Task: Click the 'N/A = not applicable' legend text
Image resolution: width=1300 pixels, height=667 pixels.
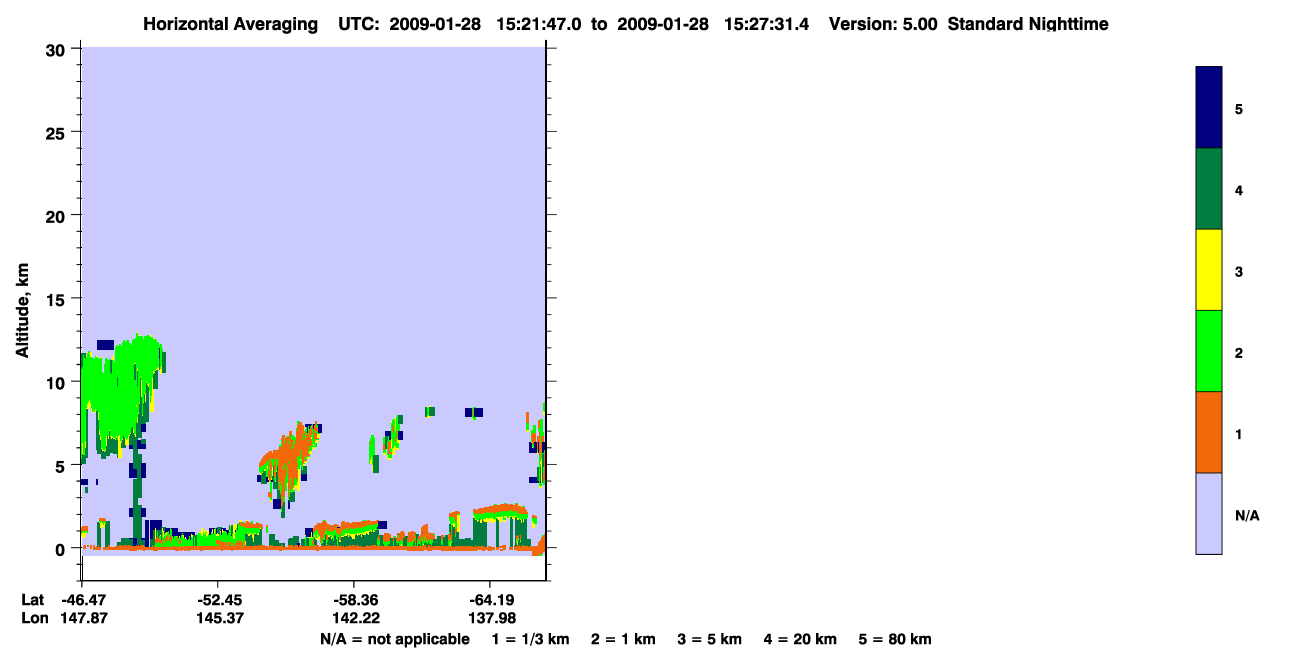Action: pyautogui.click(x=394, y=640)
